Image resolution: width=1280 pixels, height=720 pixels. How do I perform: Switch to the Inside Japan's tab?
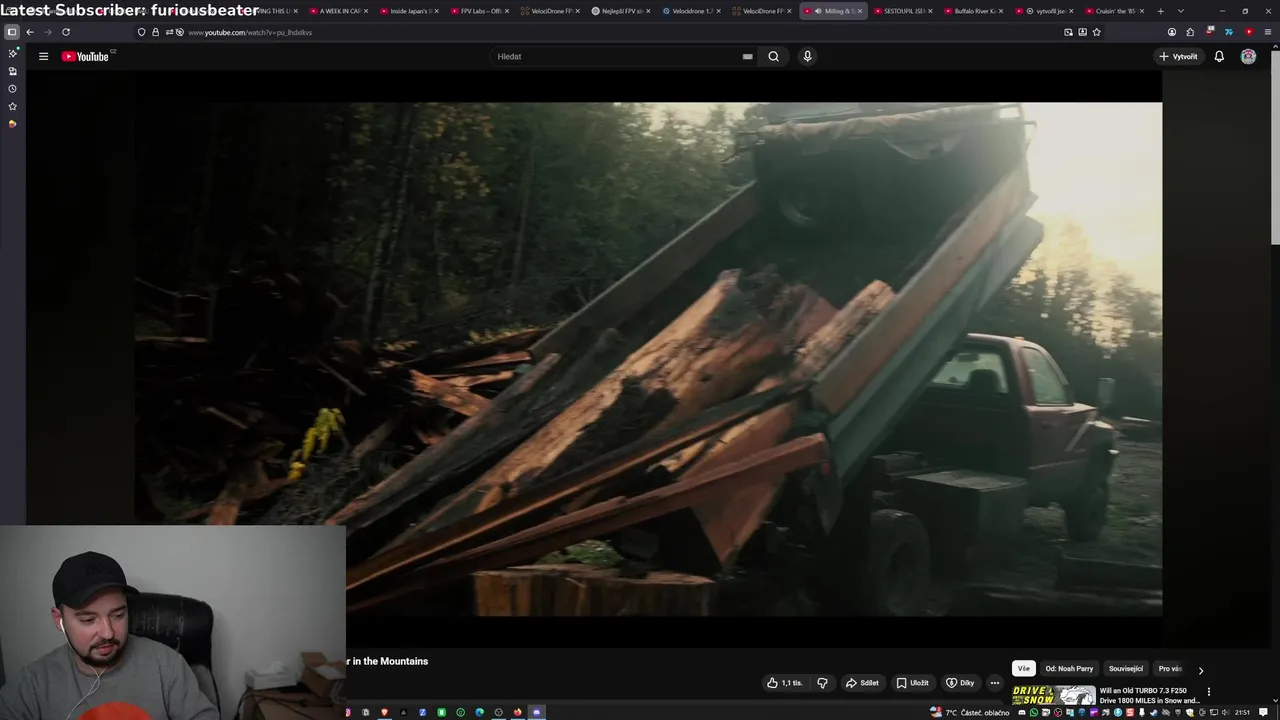[x=410, y=11]
